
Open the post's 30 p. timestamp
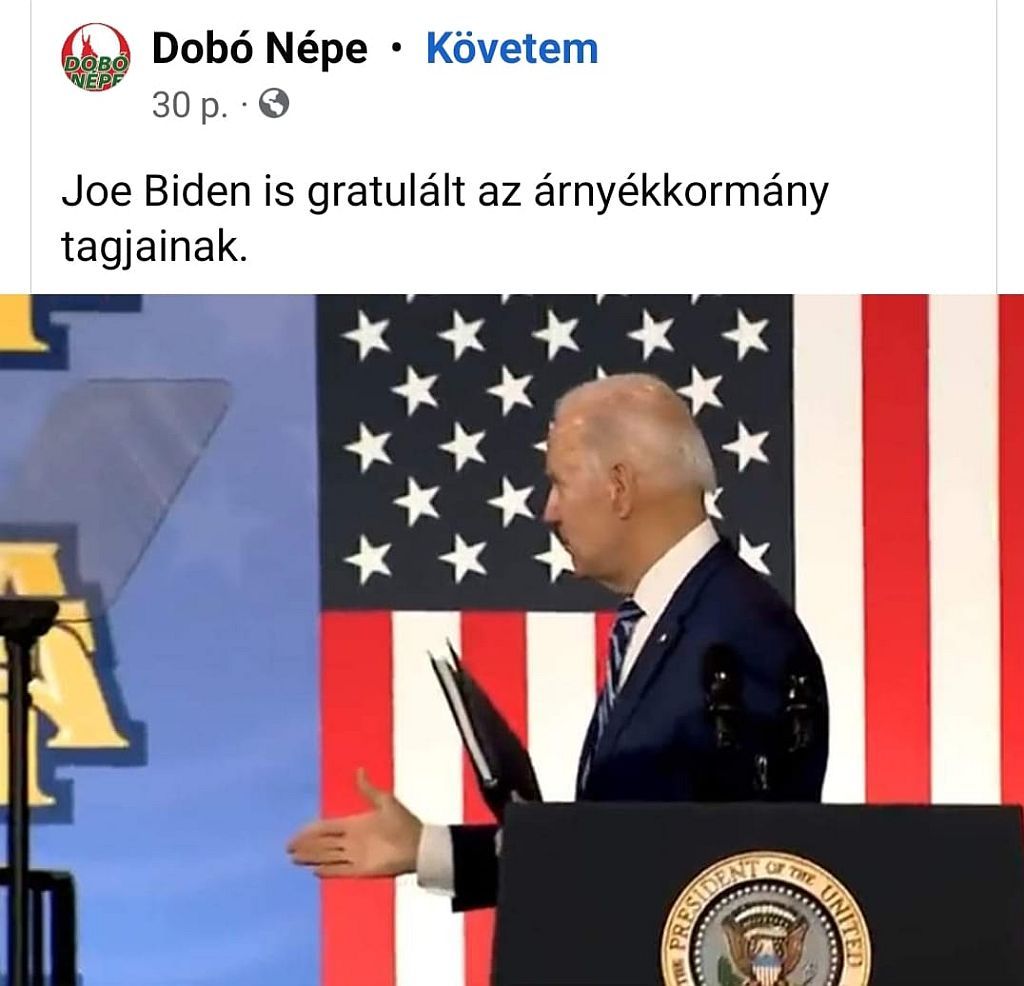click(191, 104)
